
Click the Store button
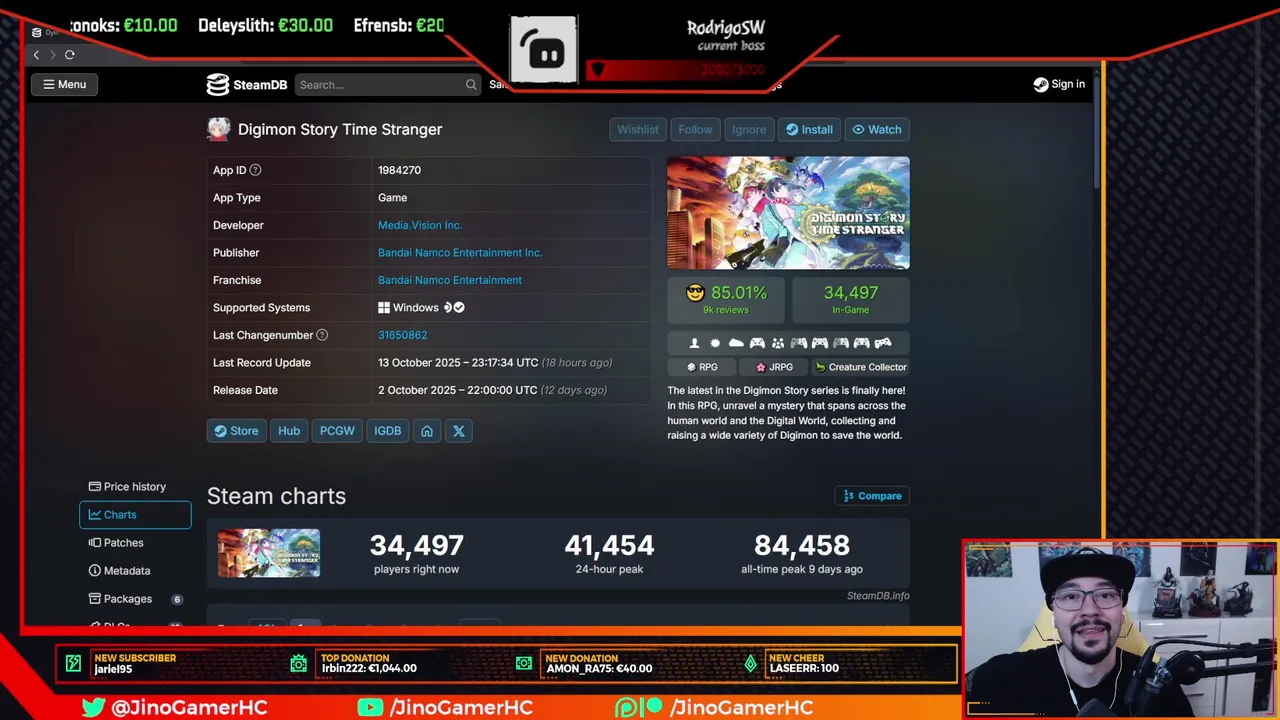click(236, 431)
